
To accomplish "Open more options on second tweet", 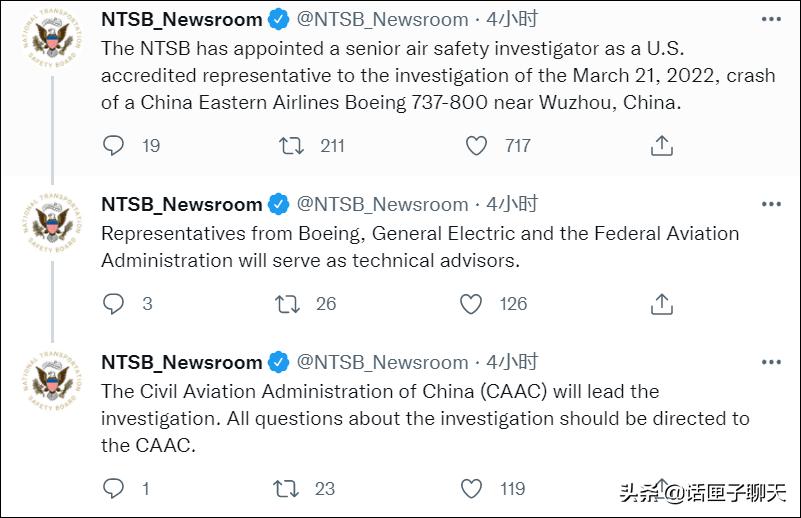I will pos(771,204).
